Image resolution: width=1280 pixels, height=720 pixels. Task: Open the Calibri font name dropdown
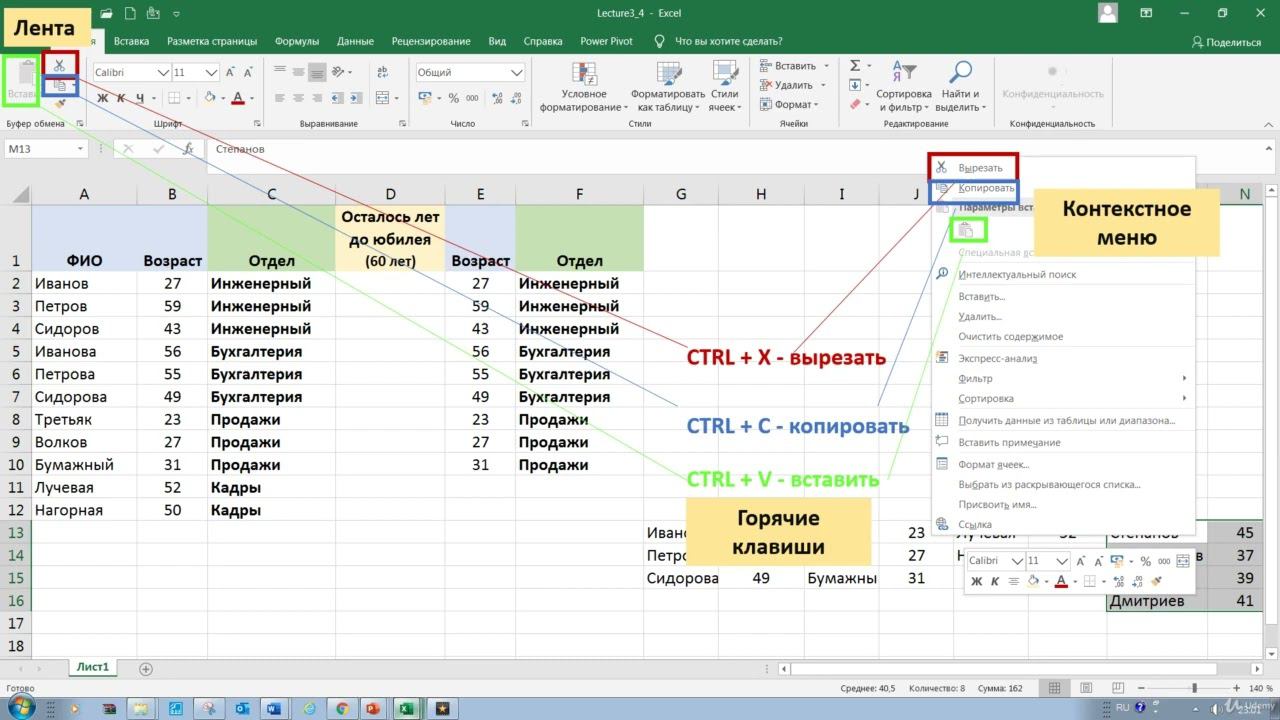pyautogui.click(x=163, y=73)
